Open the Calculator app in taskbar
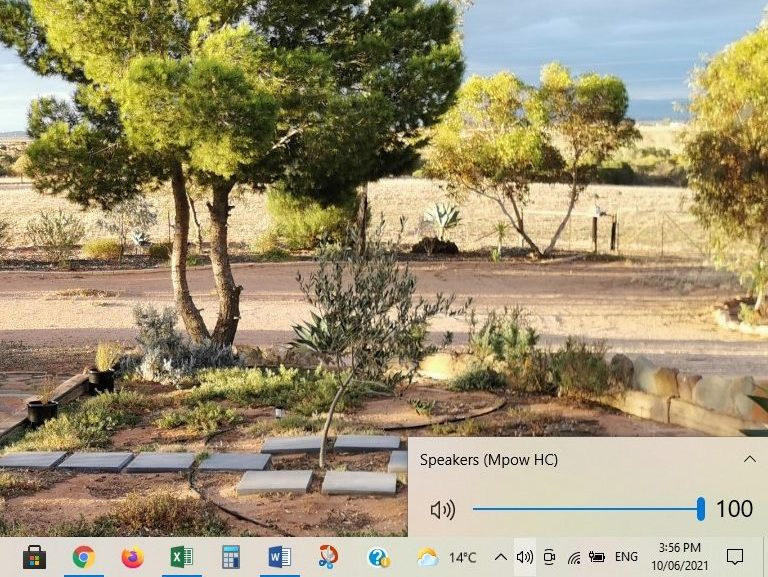 (231, 557)
